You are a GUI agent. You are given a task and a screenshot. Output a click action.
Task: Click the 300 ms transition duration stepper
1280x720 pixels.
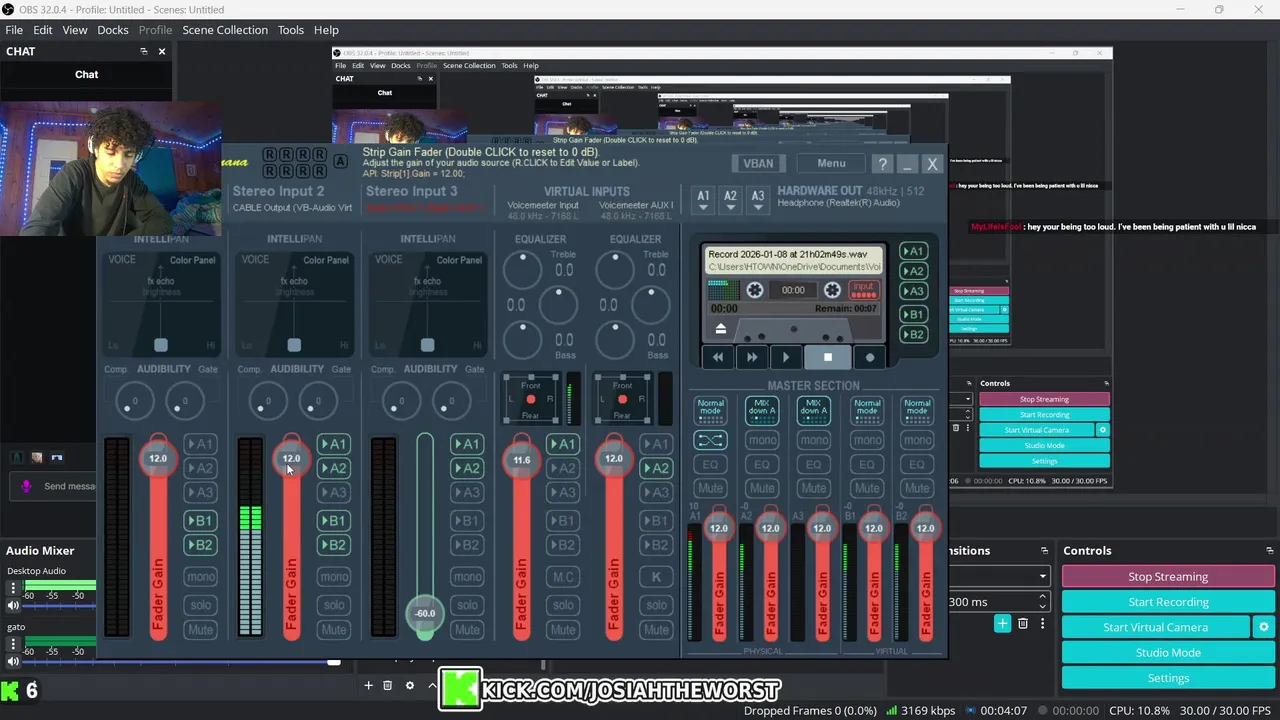coord(1042,601)
